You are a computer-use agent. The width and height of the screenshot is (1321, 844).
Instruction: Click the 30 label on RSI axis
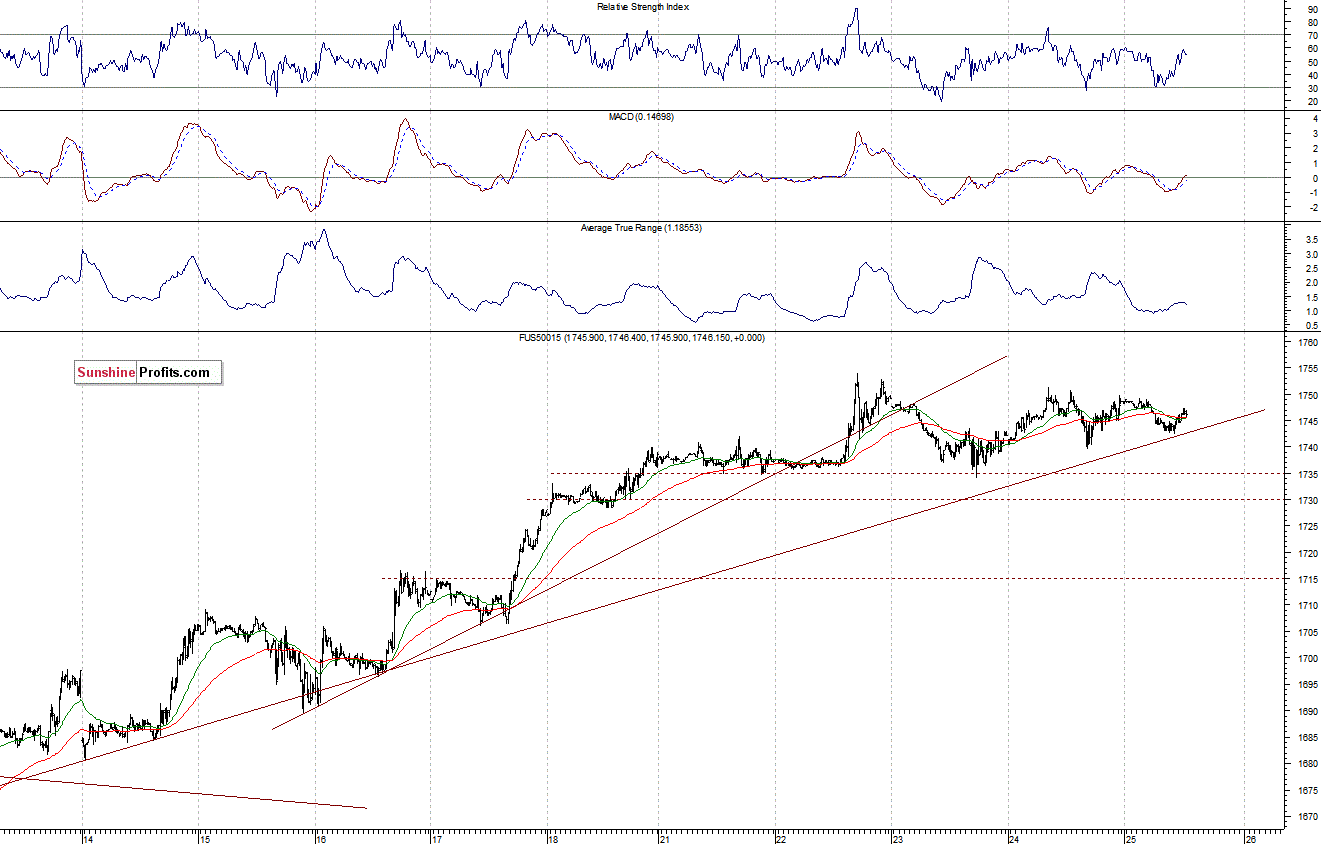1312,88
